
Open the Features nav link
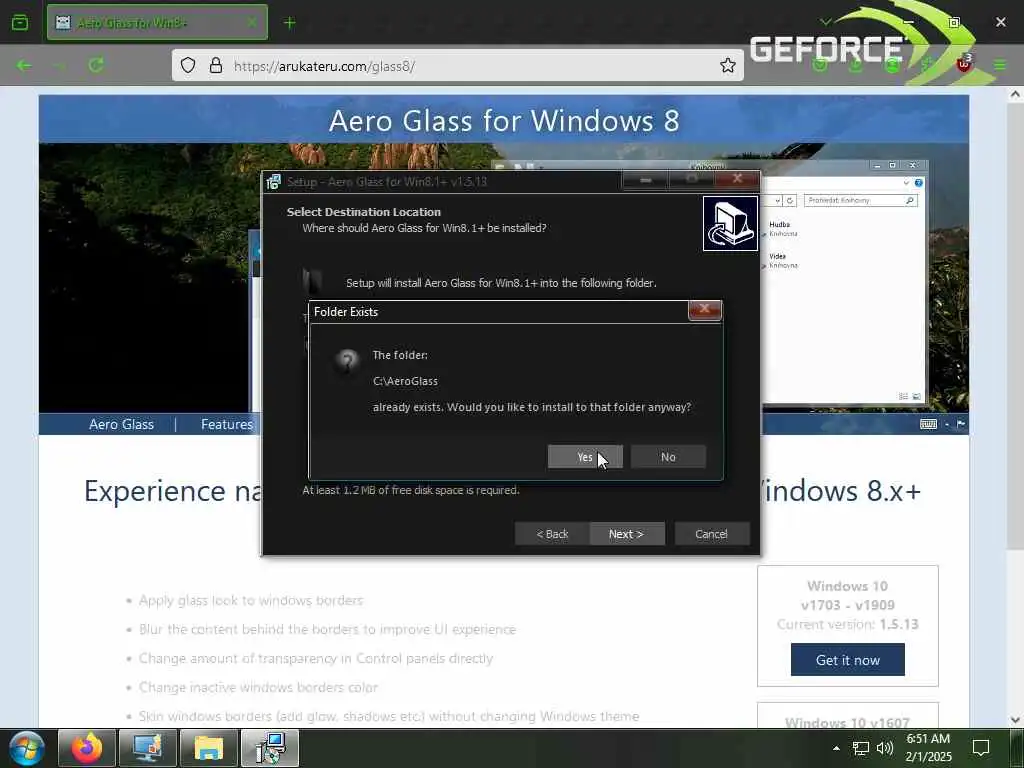227,424
